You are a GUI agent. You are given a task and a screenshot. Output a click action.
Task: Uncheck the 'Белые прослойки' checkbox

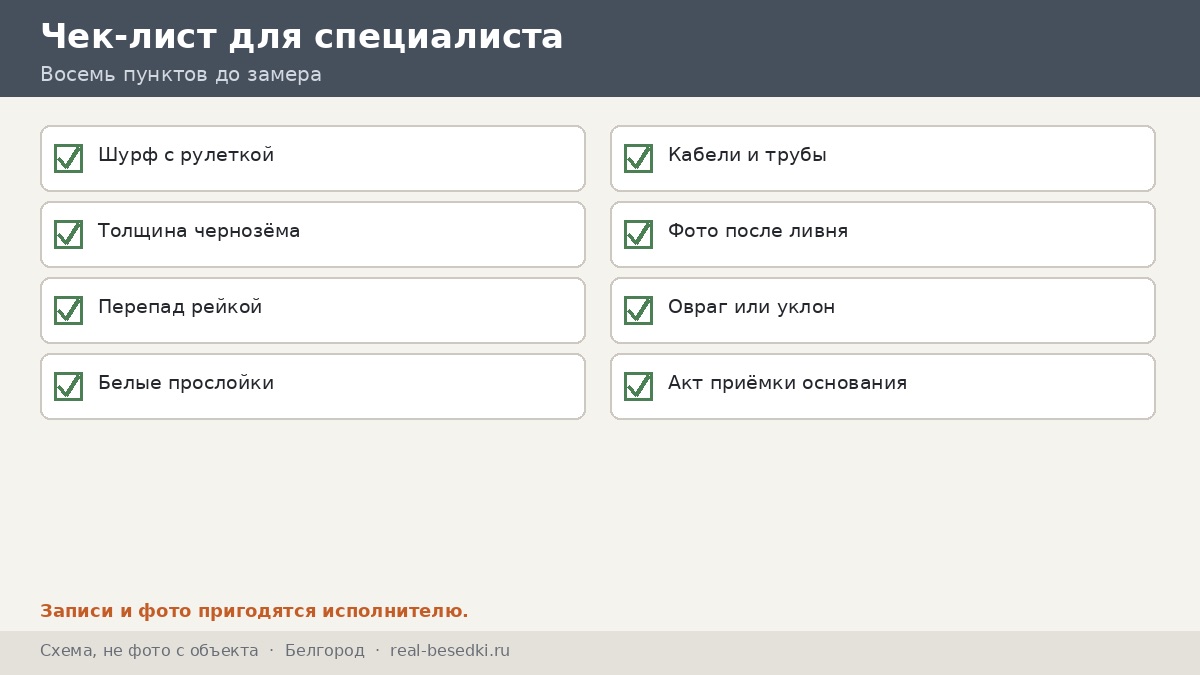(68, 386)
